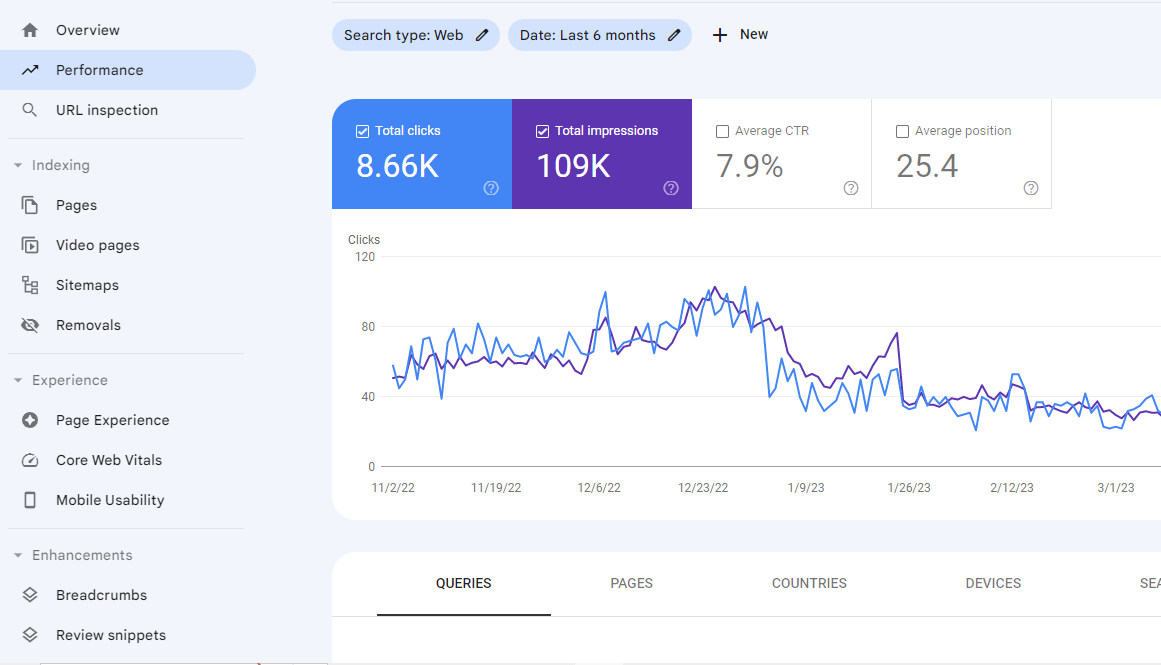
Task: Enable the Average CTR checkbox
Action: (x=722, y=131)
